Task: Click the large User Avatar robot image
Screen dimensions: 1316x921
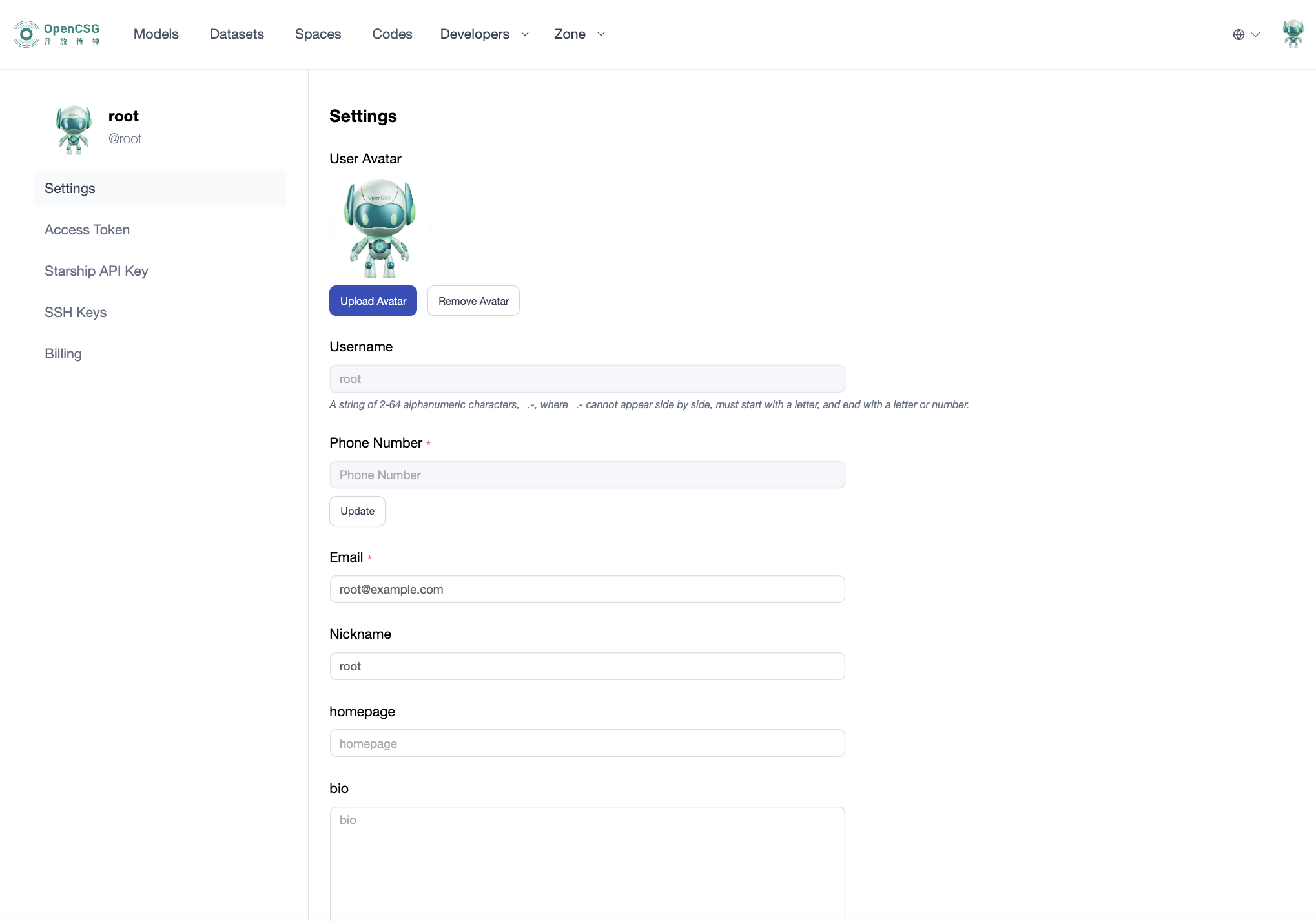Action: click(380, 228)
